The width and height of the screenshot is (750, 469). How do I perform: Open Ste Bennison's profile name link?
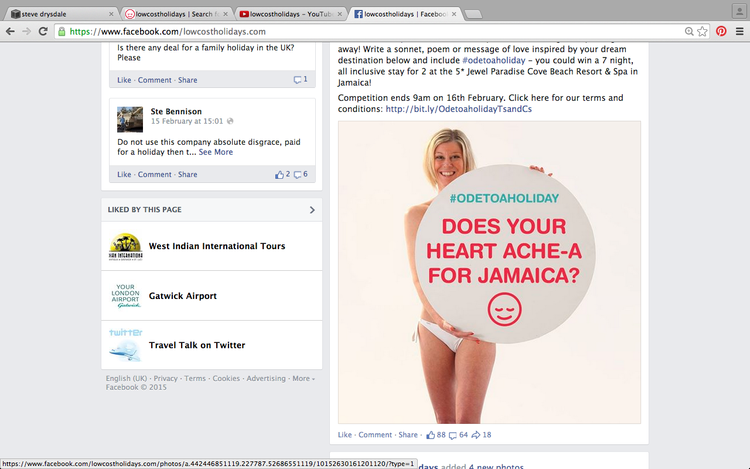click(x=176, y=111)
